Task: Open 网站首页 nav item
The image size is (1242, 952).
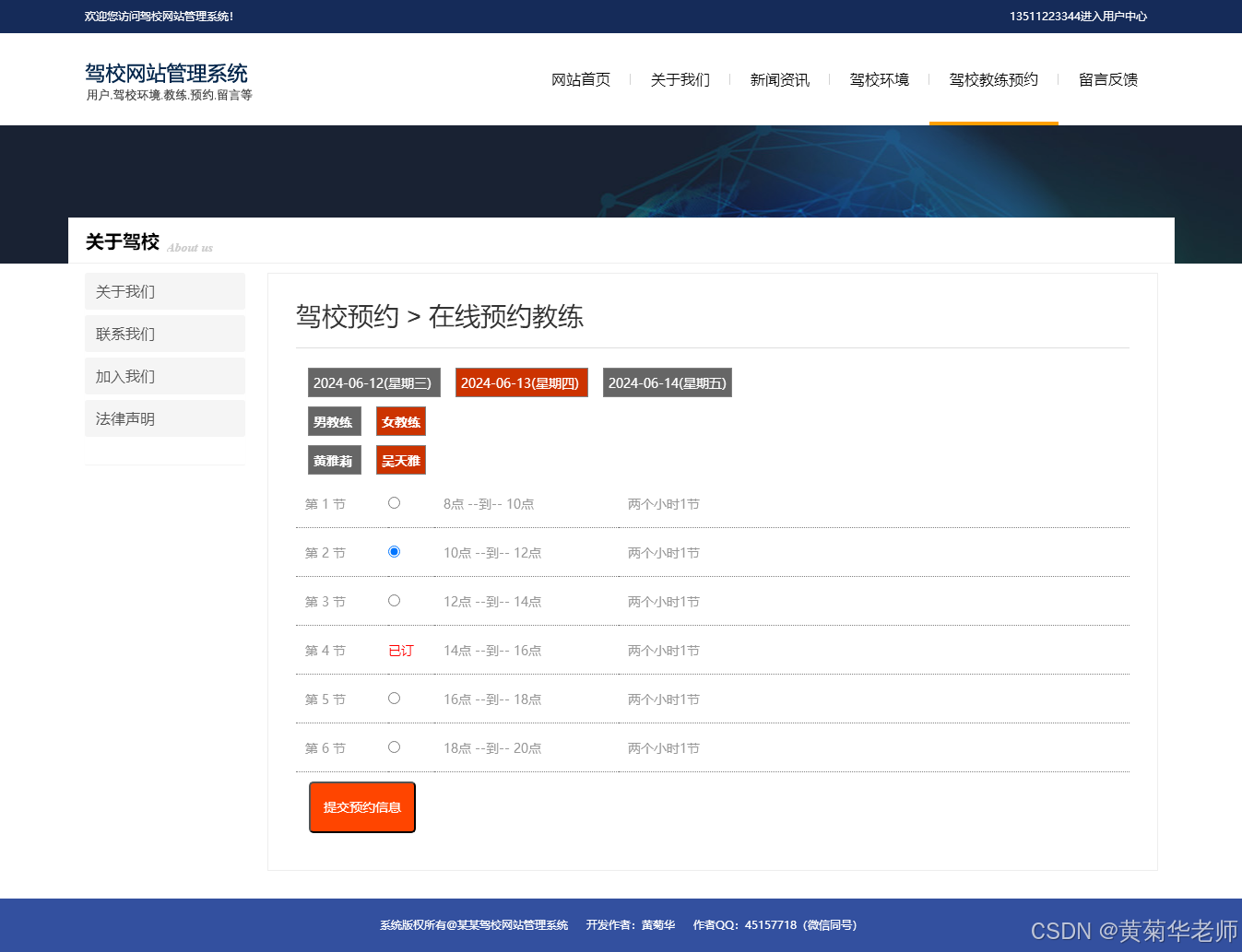Action: (581, 79)
